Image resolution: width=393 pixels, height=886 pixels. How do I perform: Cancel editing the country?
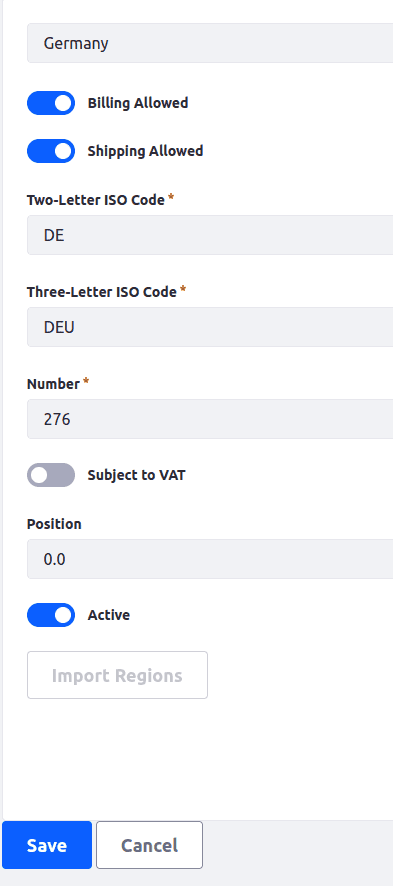tap(150, 845)
